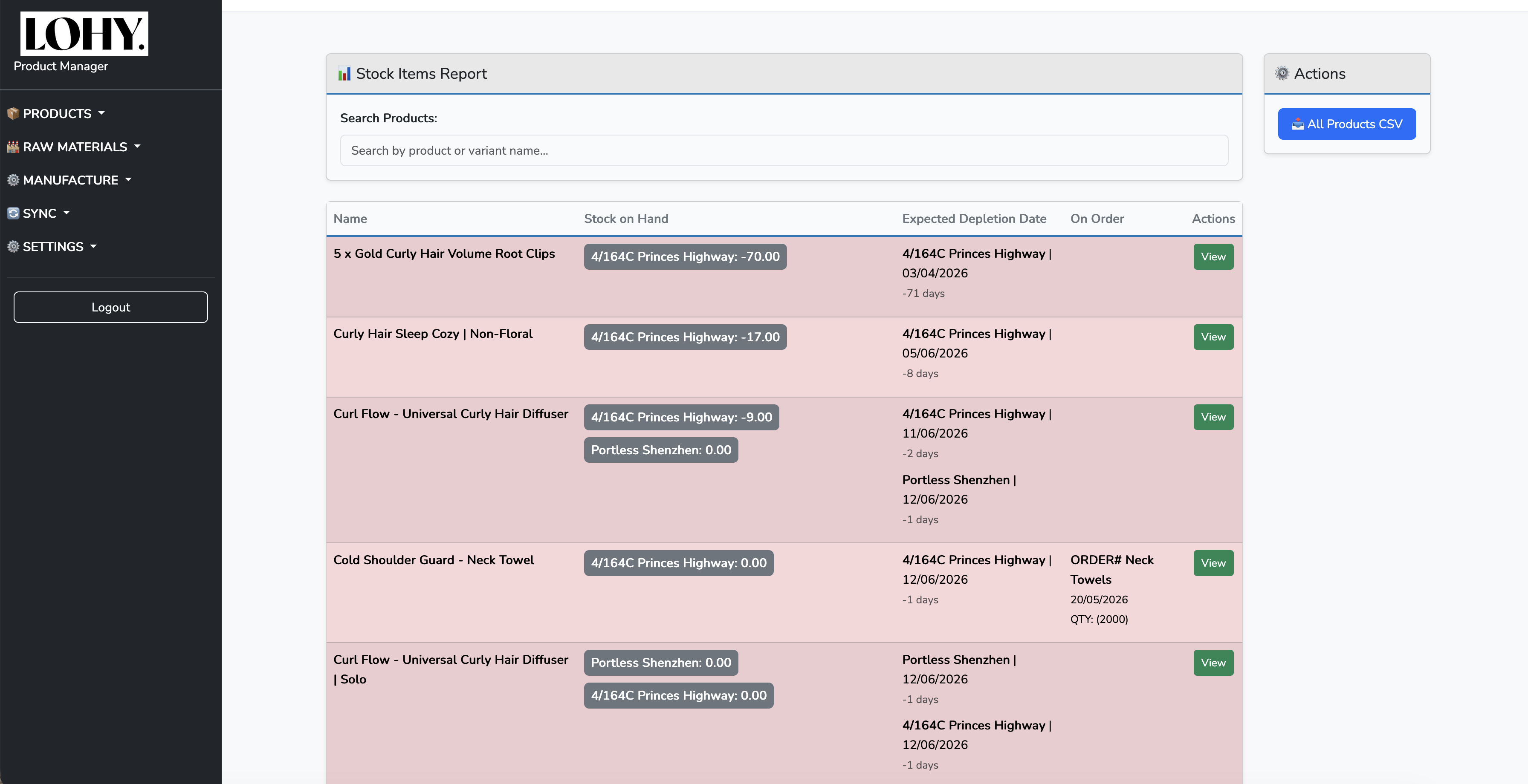Click the Name column header
1528x784 pixels.
(350, 218)
